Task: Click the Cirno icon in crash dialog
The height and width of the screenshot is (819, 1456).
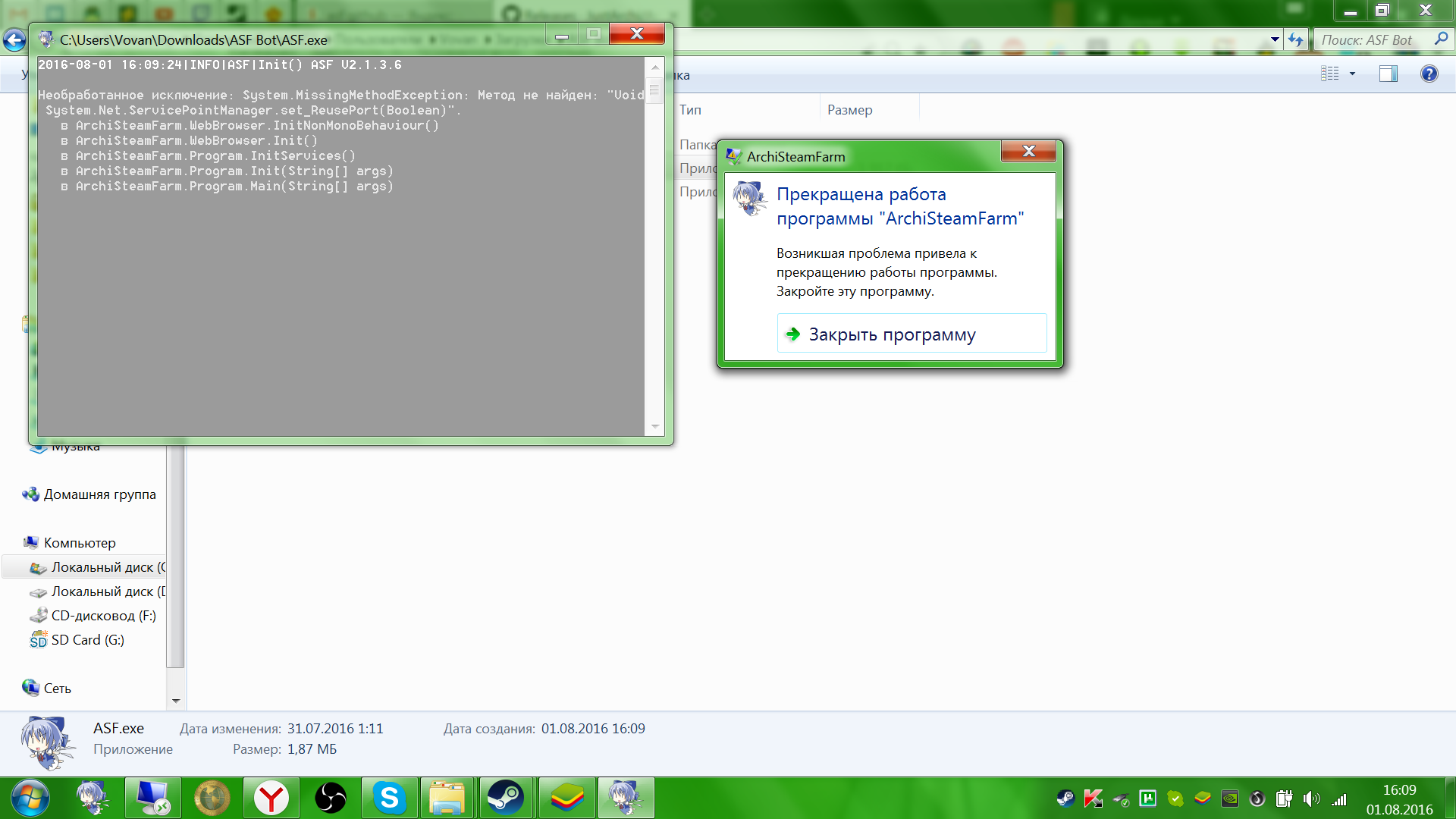Action: 750,199
